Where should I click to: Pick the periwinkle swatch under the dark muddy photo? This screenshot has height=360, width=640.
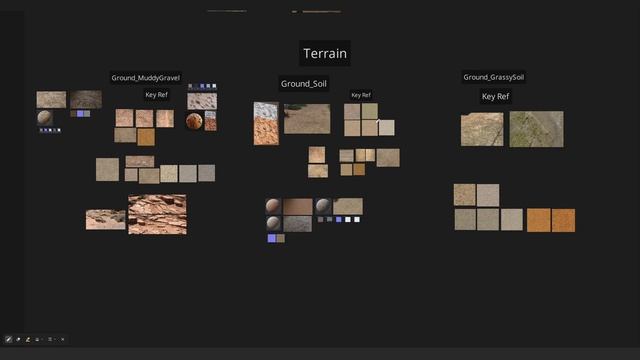(80, 113)
